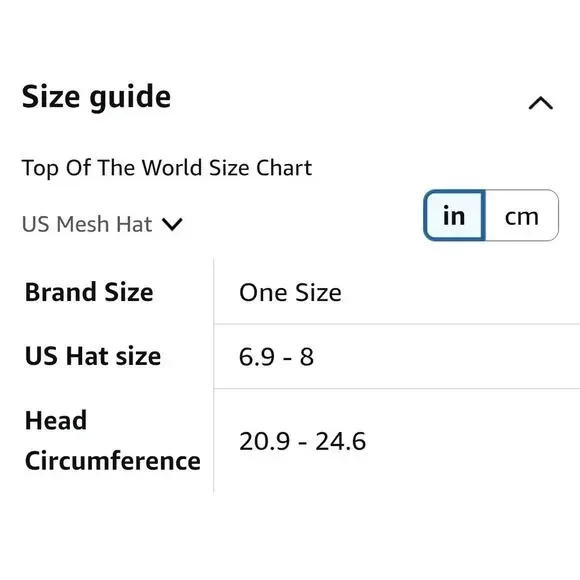Click the 6.9 number in the hat size row
This screenshot has height=580, width=580.
257,357
